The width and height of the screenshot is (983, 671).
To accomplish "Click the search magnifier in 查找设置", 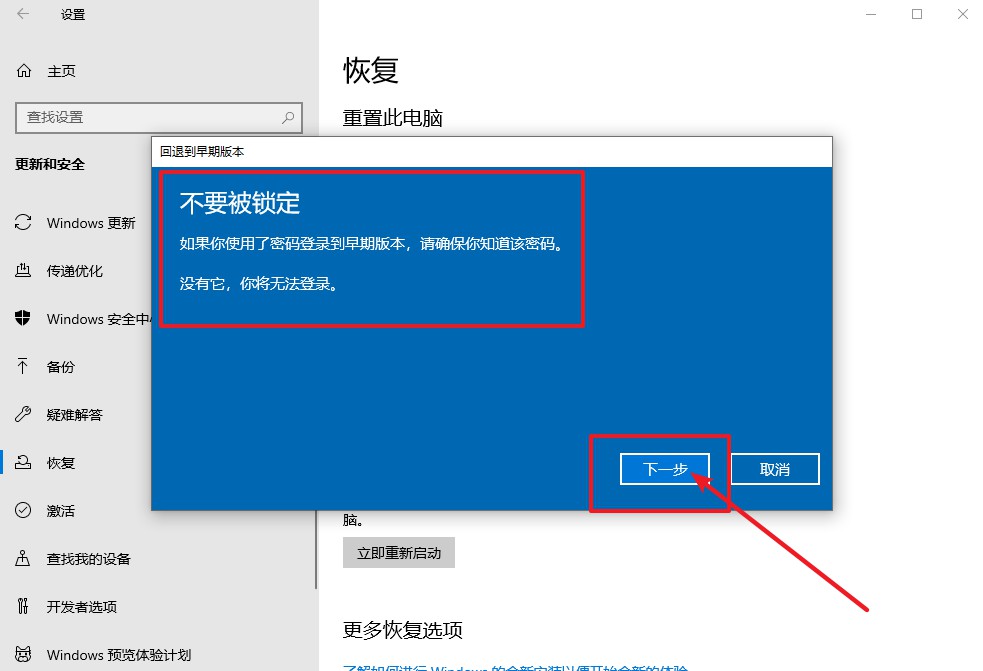I will pyautogui.click(x=289, y=117).
